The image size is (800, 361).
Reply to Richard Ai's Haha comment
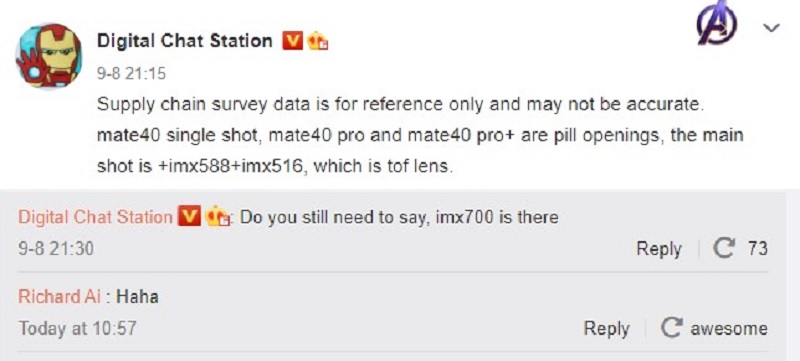click(x=606, y=328)
